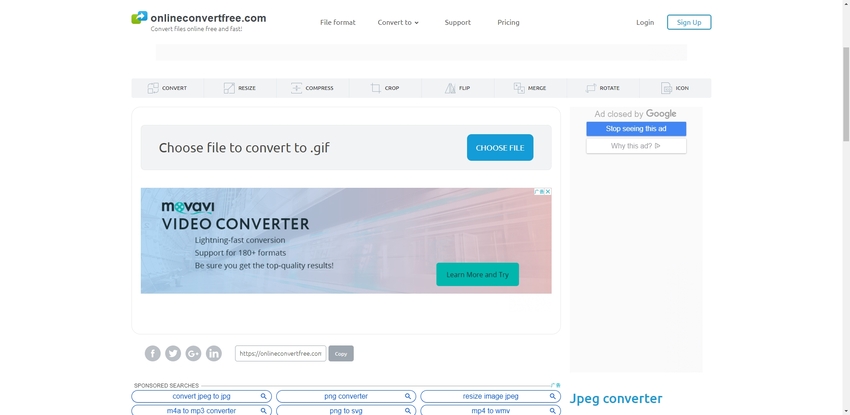The image size is (850, 415).
Task: Open the Convert tool icon
Action: coord(153,88)
